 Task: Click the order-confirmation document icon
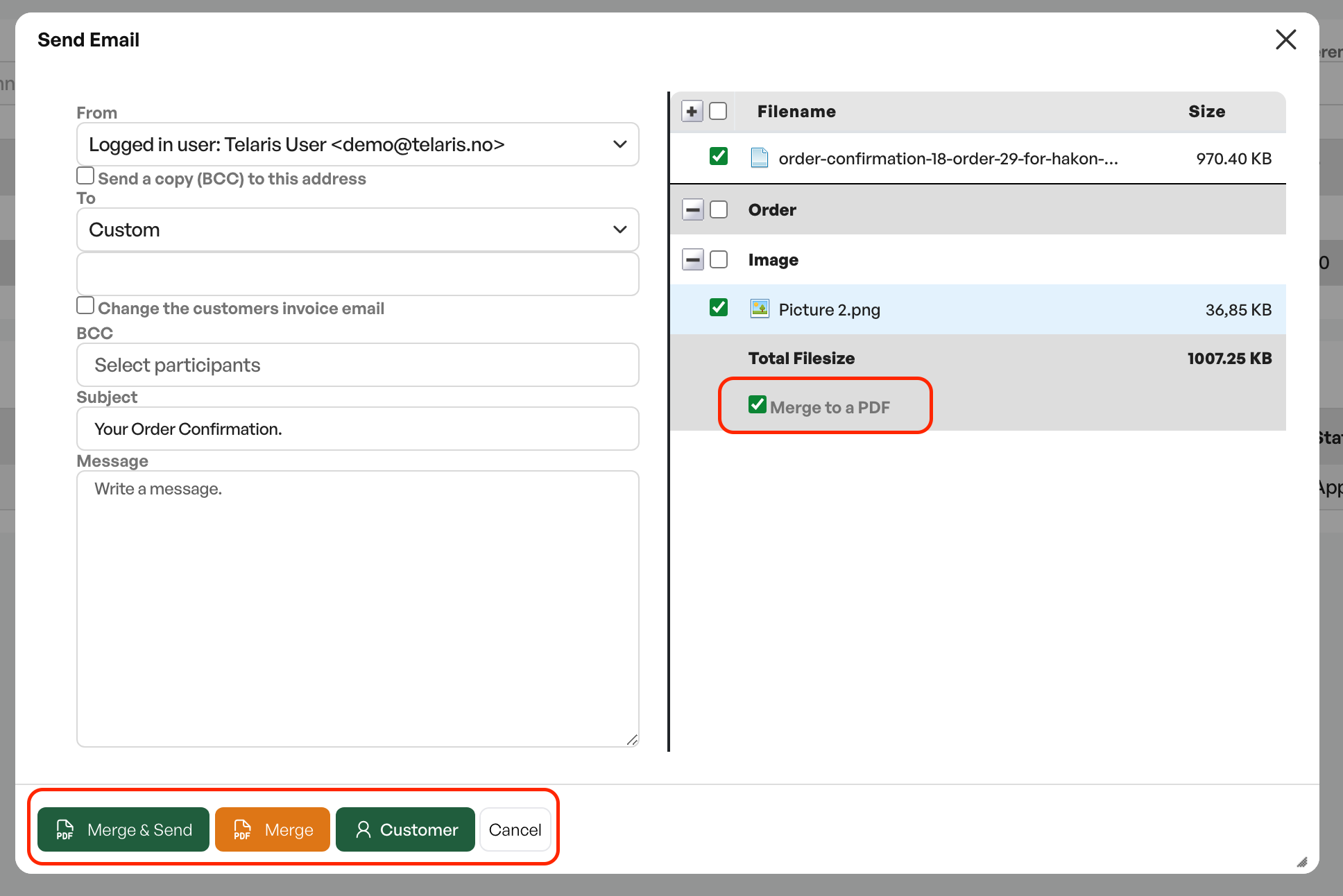(760, 158)
